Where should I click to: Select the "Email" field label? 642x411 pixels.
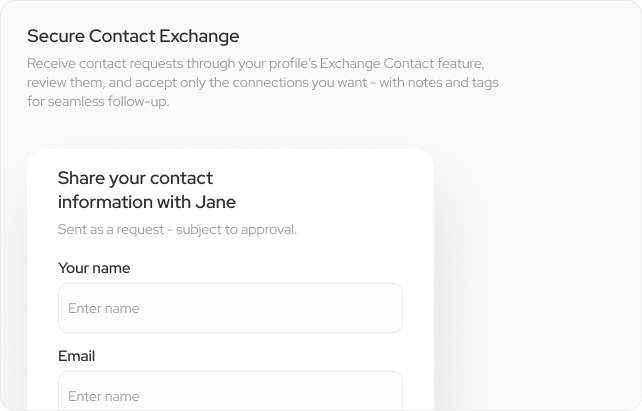pyautogui.click(x=76, y=356)
